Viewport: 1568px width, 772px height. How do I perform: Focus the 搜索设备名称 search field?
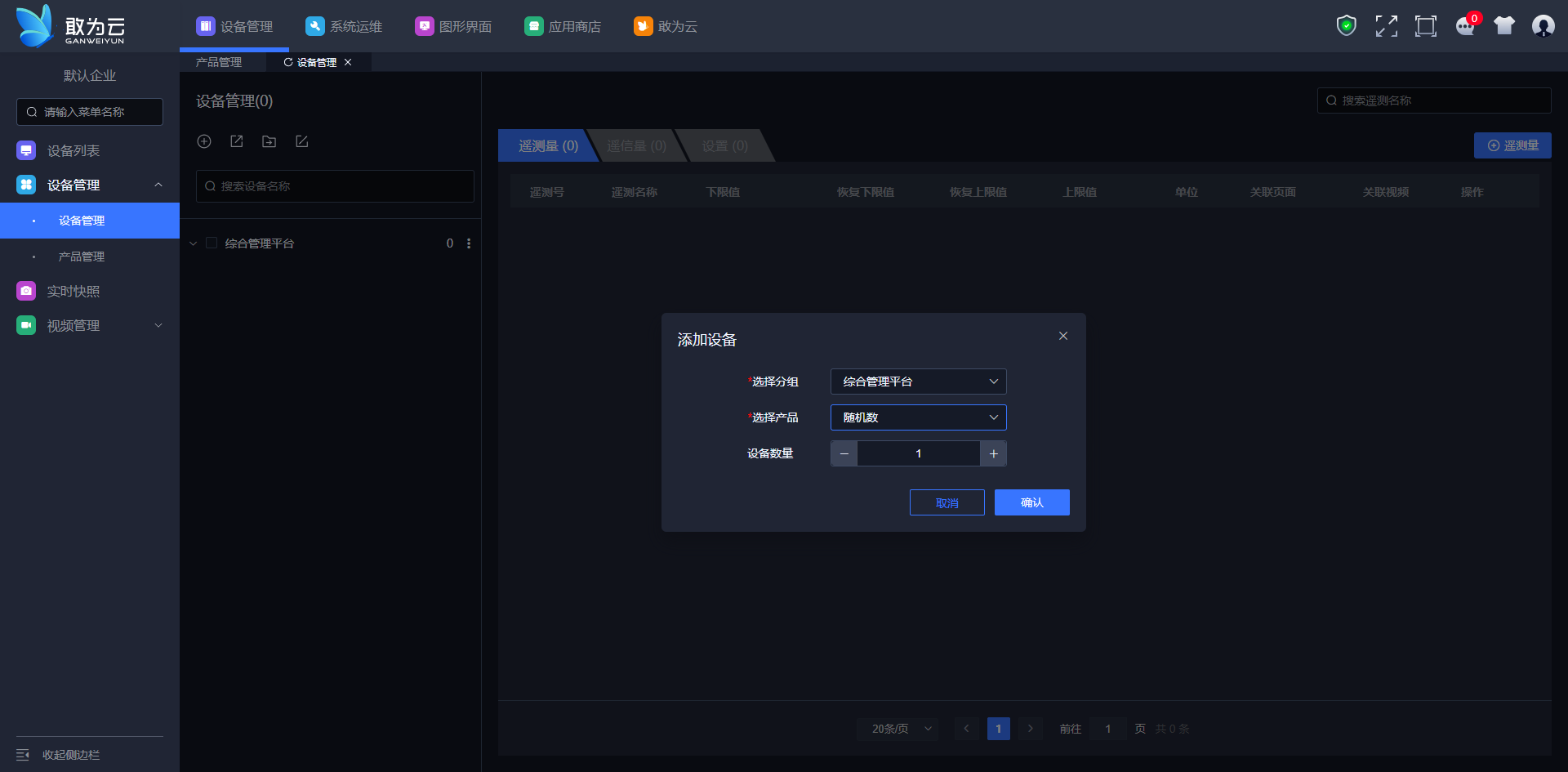[x=335, y=186]
